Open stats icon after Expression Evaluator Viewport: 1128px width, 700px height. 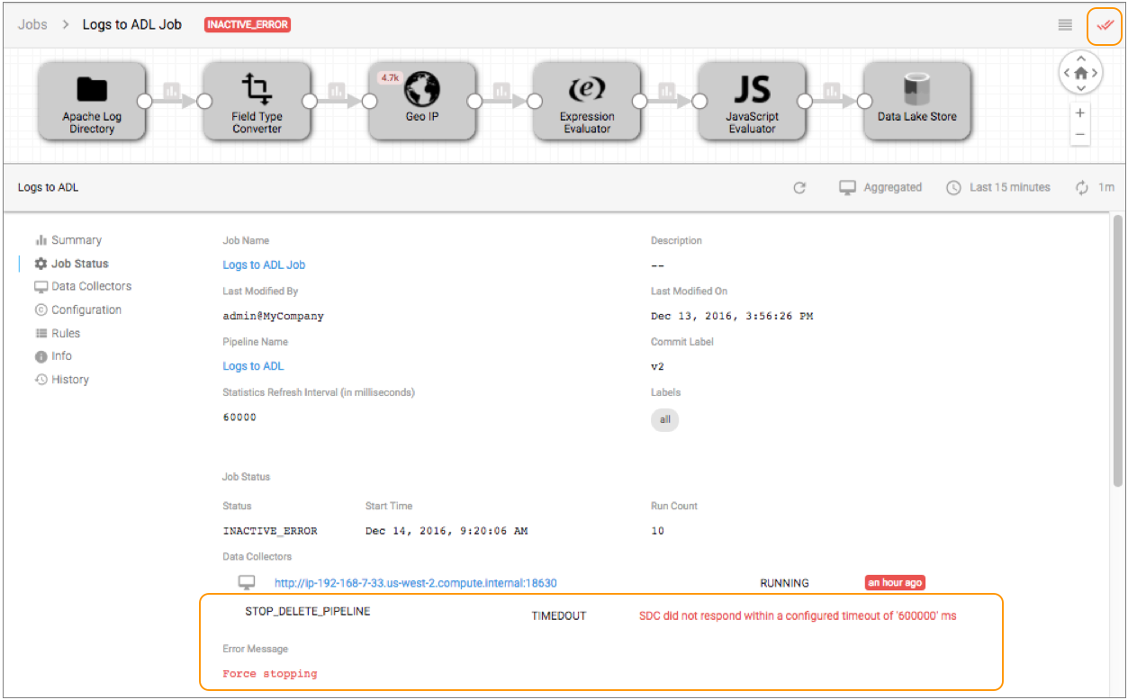click(x=667, y=91)
